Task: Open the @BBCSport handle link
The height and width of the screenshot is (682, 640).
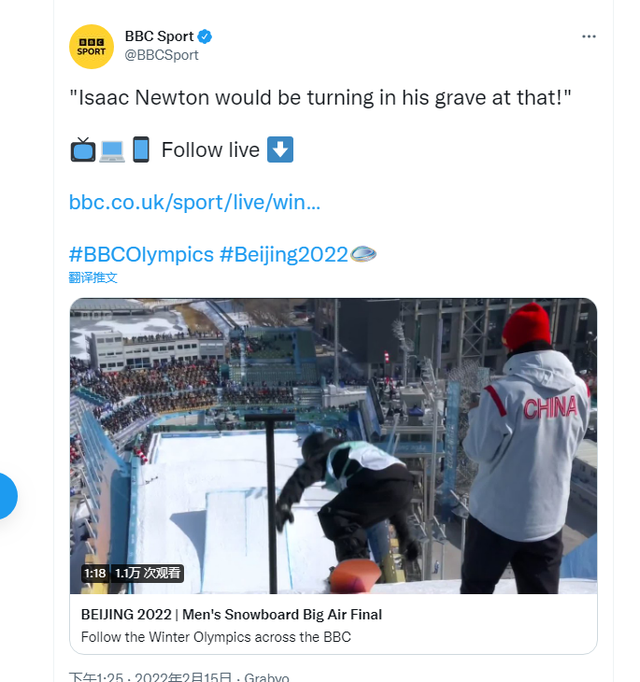Action: tap(161, 56)
